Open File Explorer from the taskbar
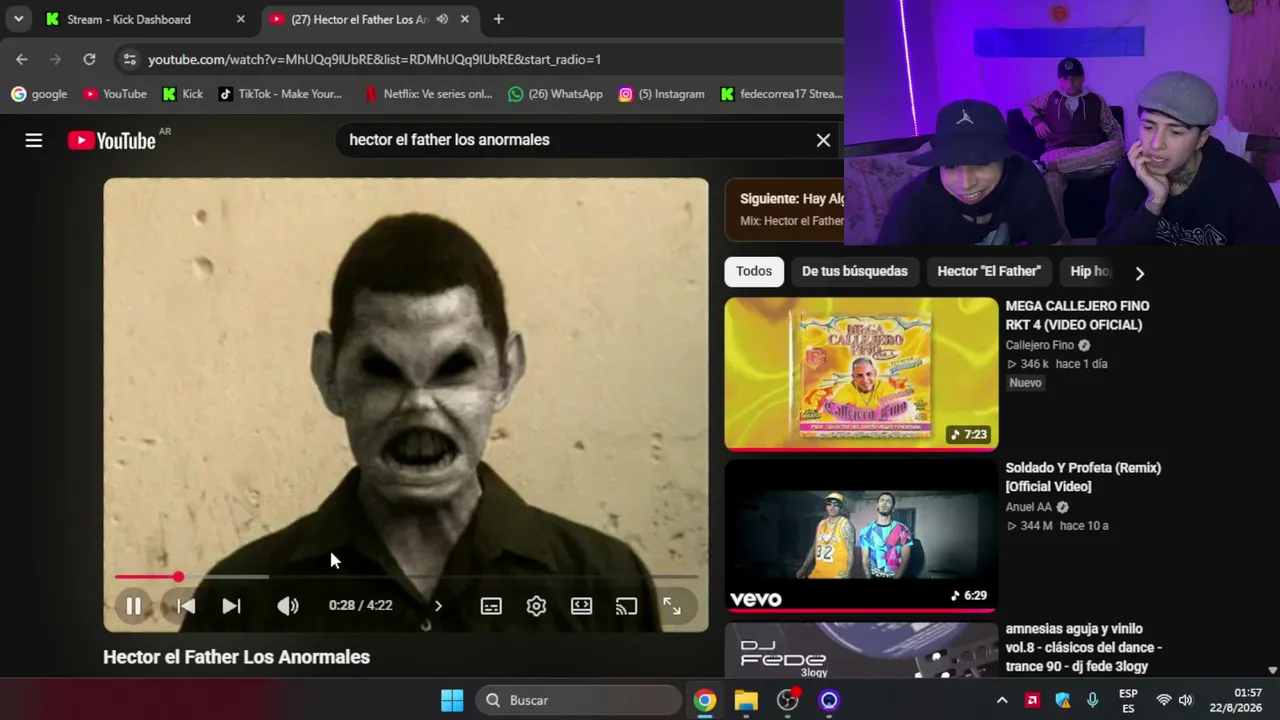The image size is (1280, 720). coord(746,700)
